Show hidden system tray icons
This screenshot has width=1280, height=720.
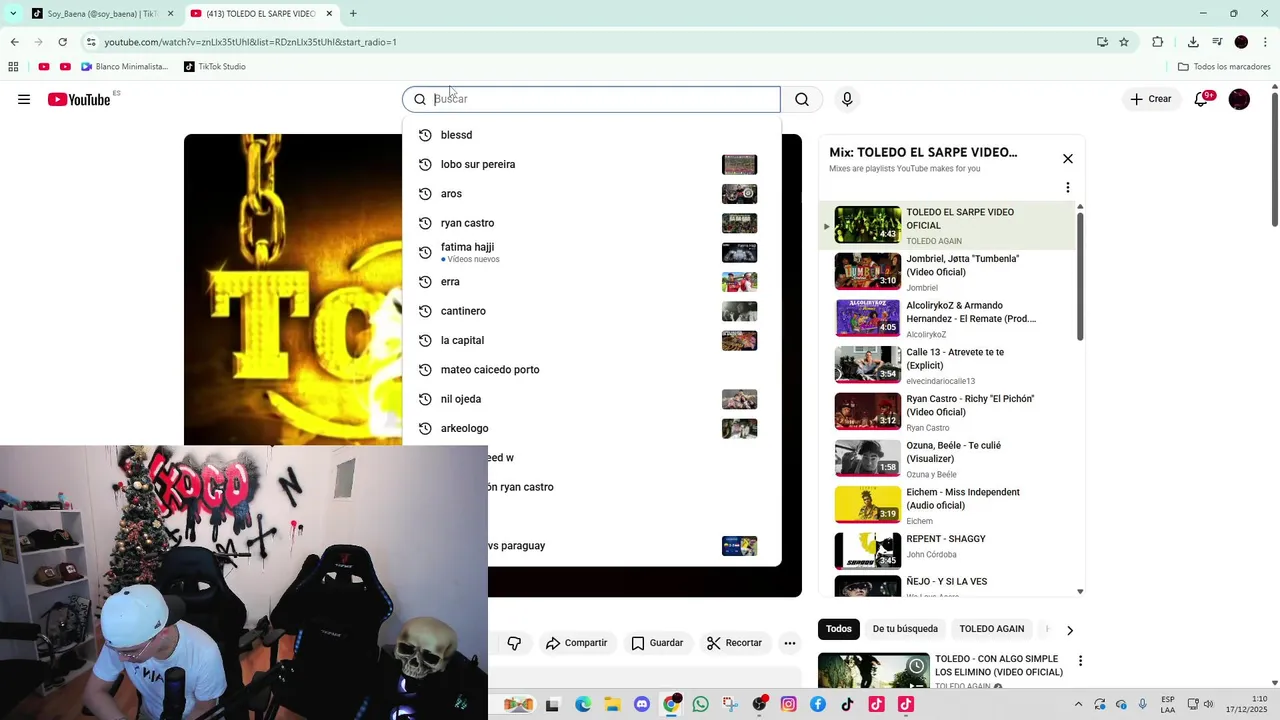coord(1078,704)
